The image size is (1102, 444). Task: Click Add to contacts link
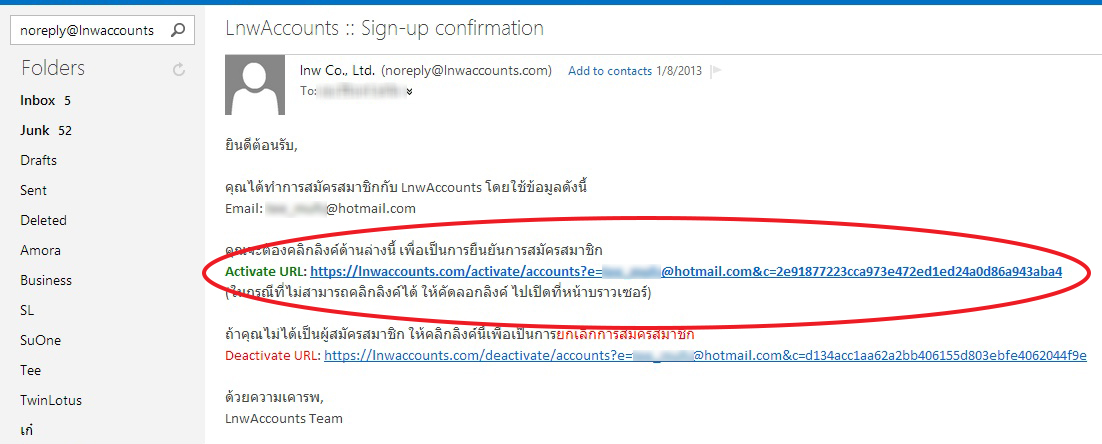pyautogui.click(x=610, y=71)
